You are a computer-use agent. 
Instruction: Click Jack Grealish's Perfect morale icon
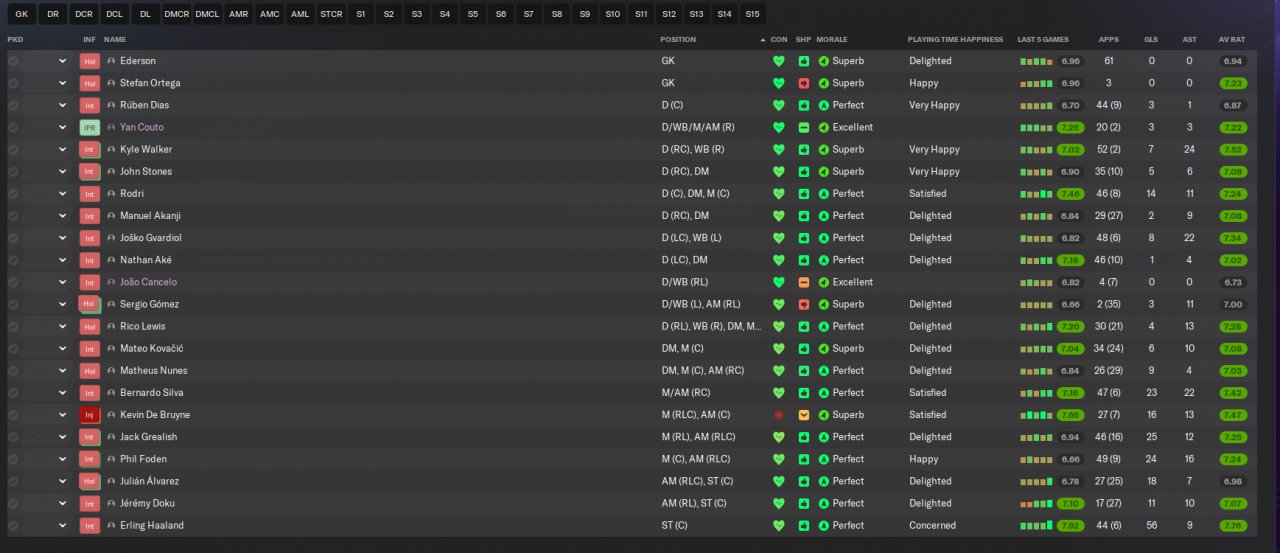coord(824,437)
